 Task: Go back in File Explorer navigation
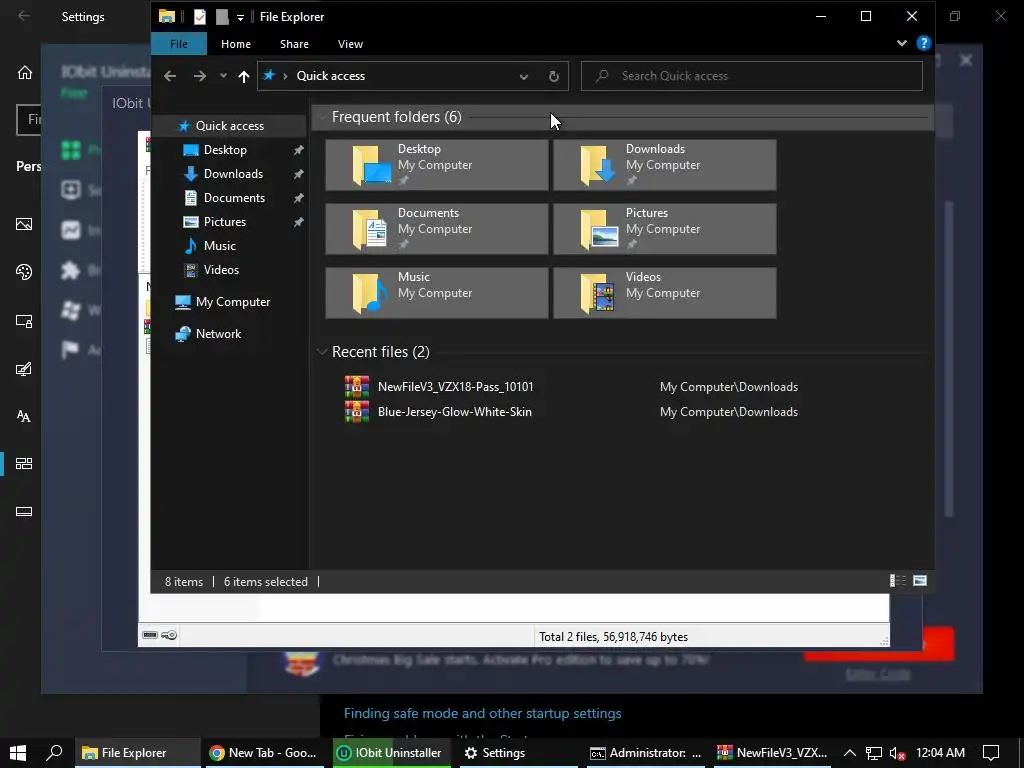pos(170,76)
